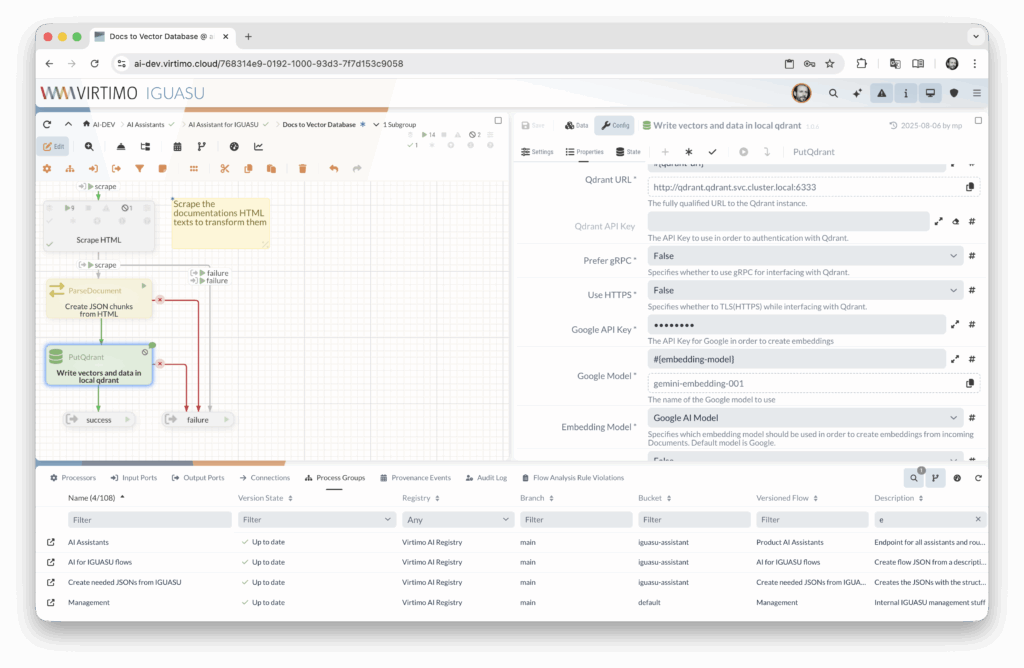Screen dimensions: 1024x668
Task: Click the Data button in the config header
Action: 576,126
